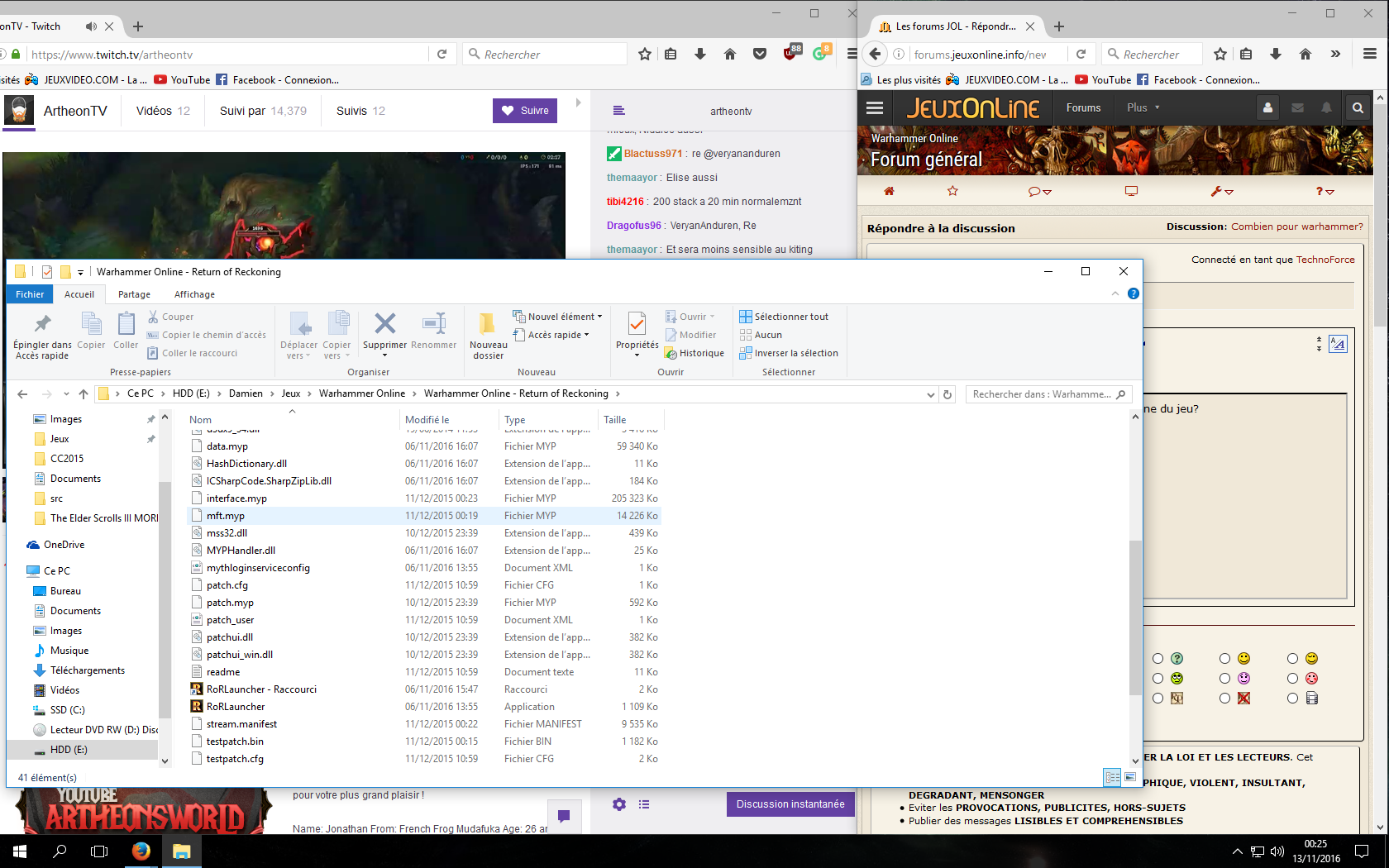The image size is (1389, 868).
Task: Select radio button beside red cross icon
Action: [1224, 699]
